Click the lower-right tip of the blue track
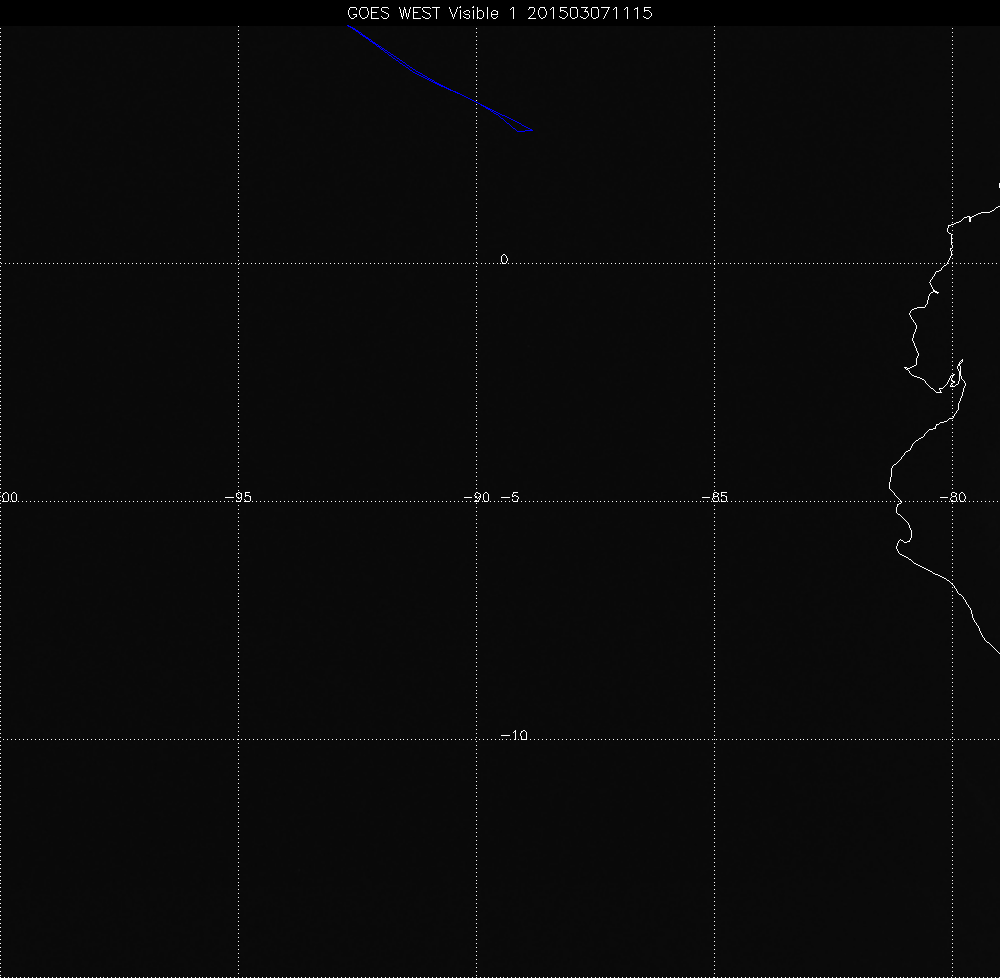Screen dimensions: 1000x978 tap(532, 130)
